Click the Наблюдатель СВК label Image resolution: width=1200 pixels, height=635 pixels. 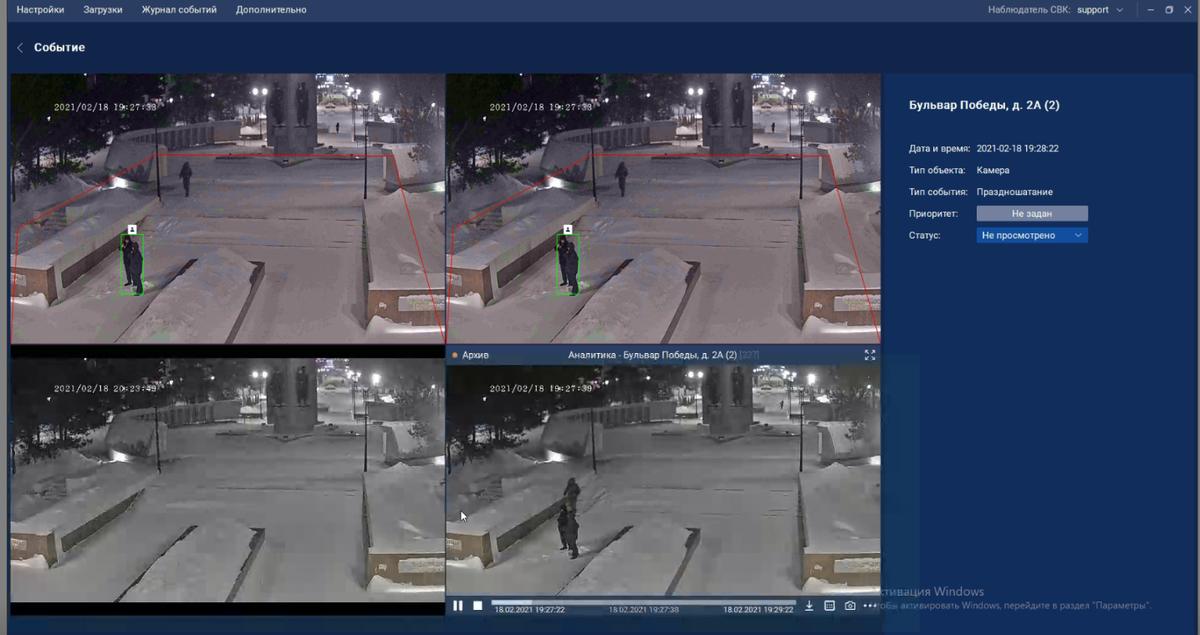pyautogui.click(x=1029, y=10)
